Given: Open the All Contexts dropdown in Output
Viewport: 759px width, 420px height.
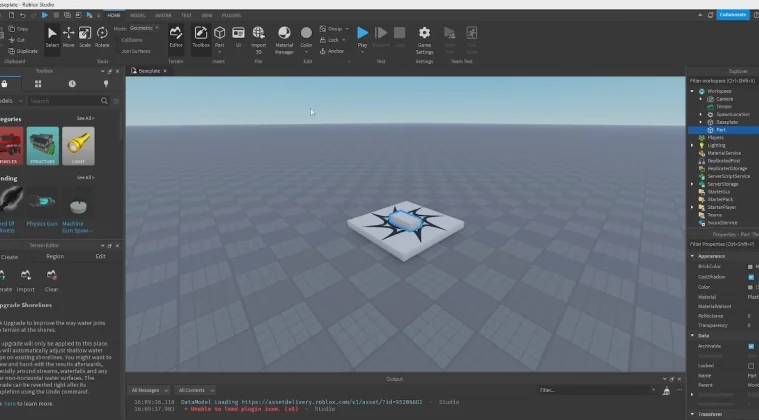Looking at the screenshot, I should tap(196, 390).
